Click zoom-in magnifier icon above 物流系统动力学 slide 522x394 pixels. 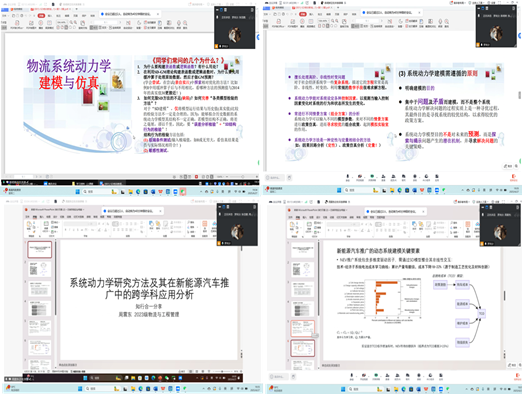pyautogui.click(x=71, y=22)
